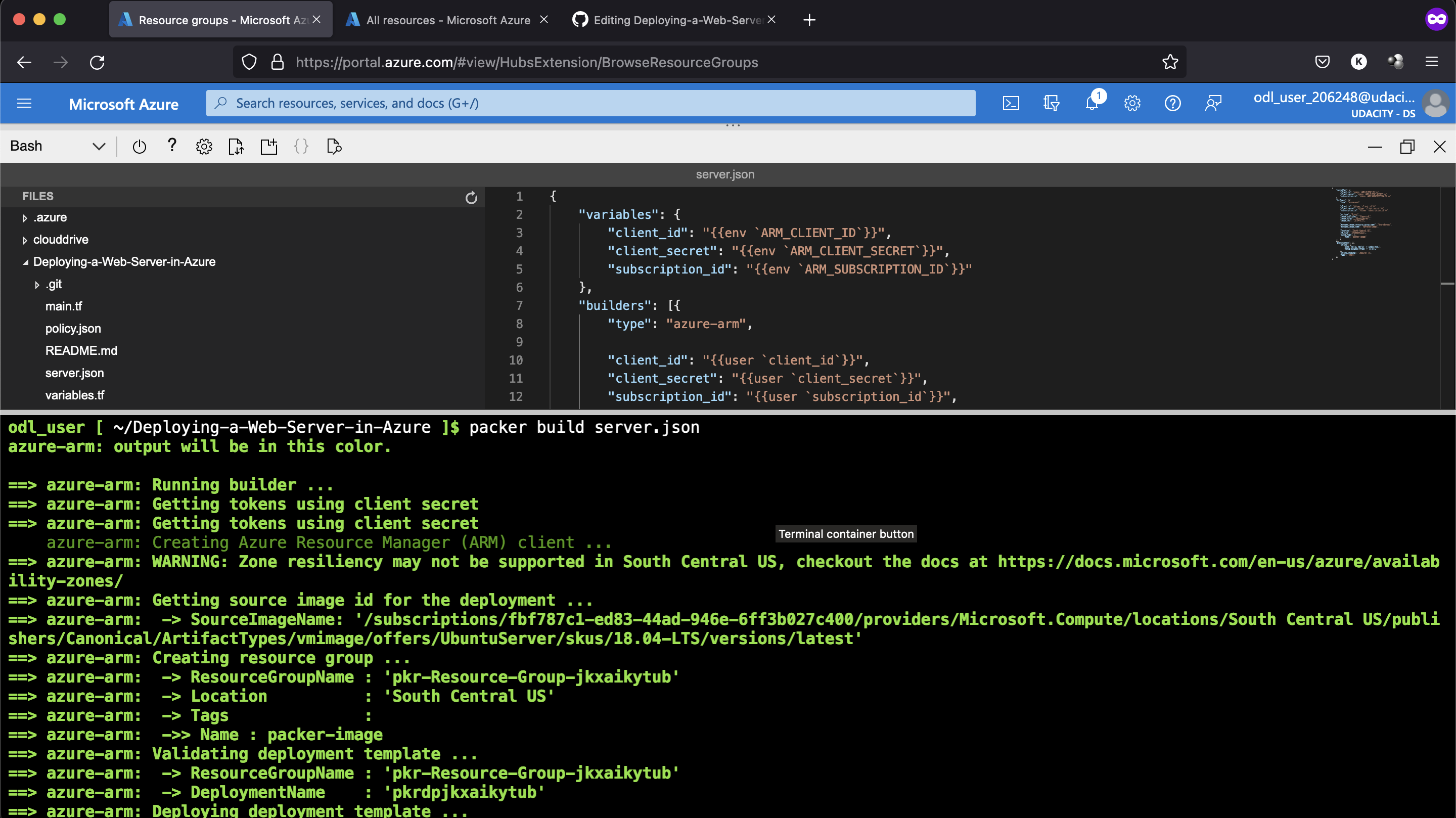Screen dimensions: 1456x818
Task: Open the Cloud Shell (terminal) icon in Azure header
Action: coord(1011,103)
